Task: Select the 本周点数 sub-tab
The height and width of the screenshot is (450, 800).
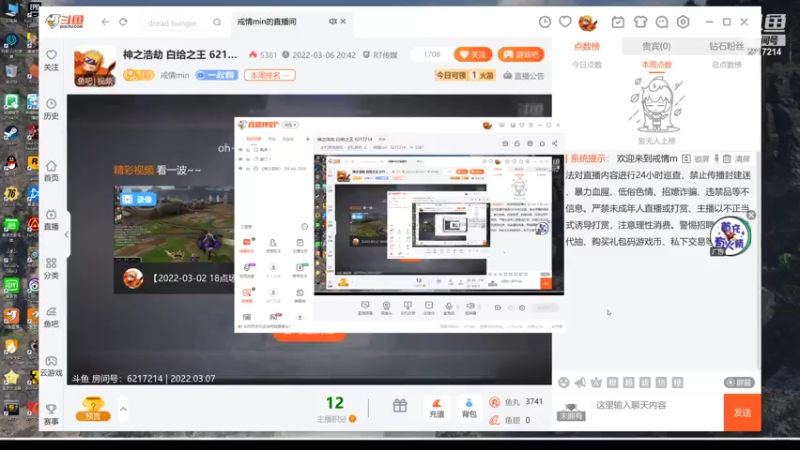Action: (x=657, y=65)
